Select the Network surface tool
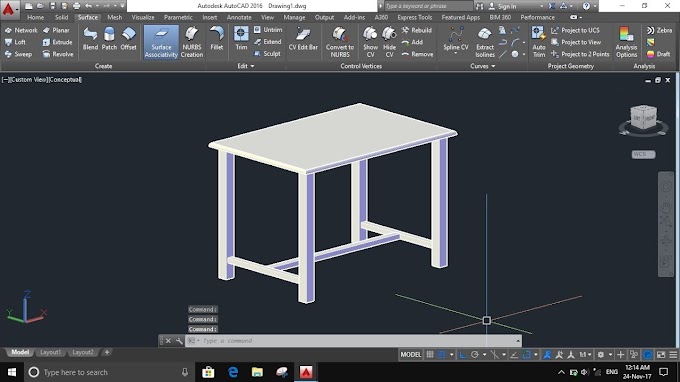The height and width of the screenshot is (382, 680). [21, 30]
